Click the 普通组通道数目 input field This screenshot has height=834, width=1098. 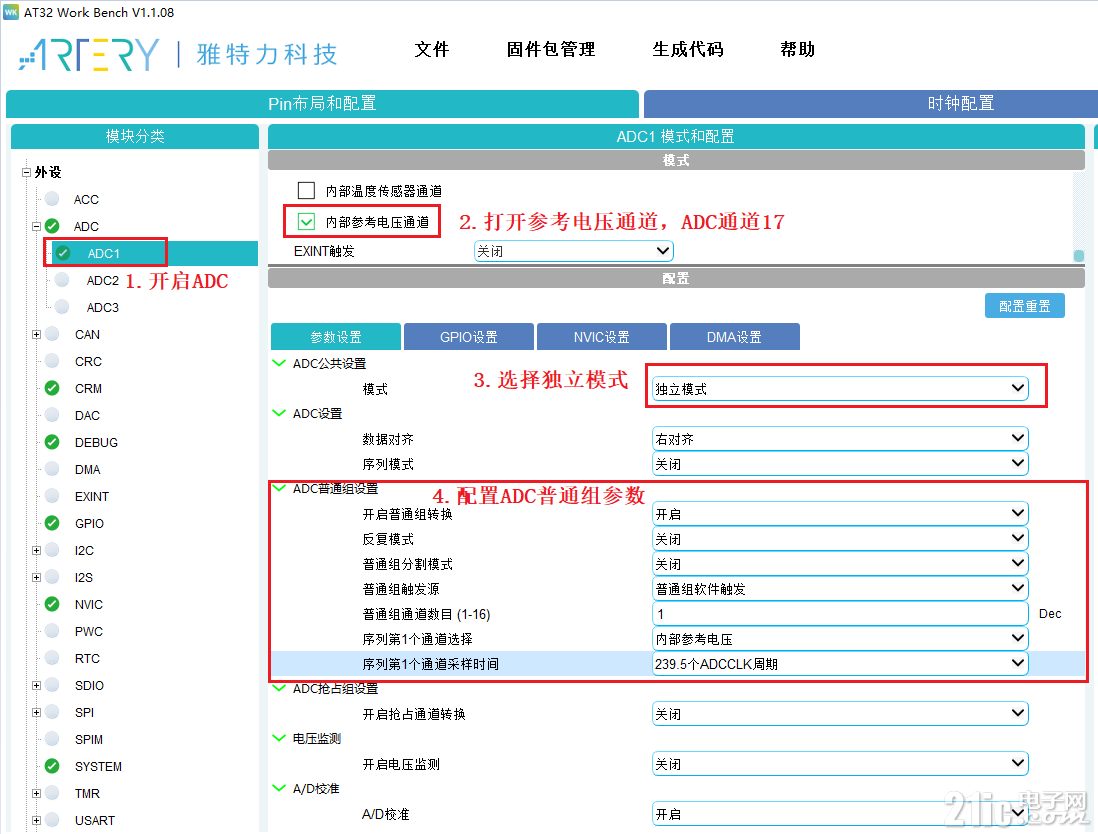[840, 614]
